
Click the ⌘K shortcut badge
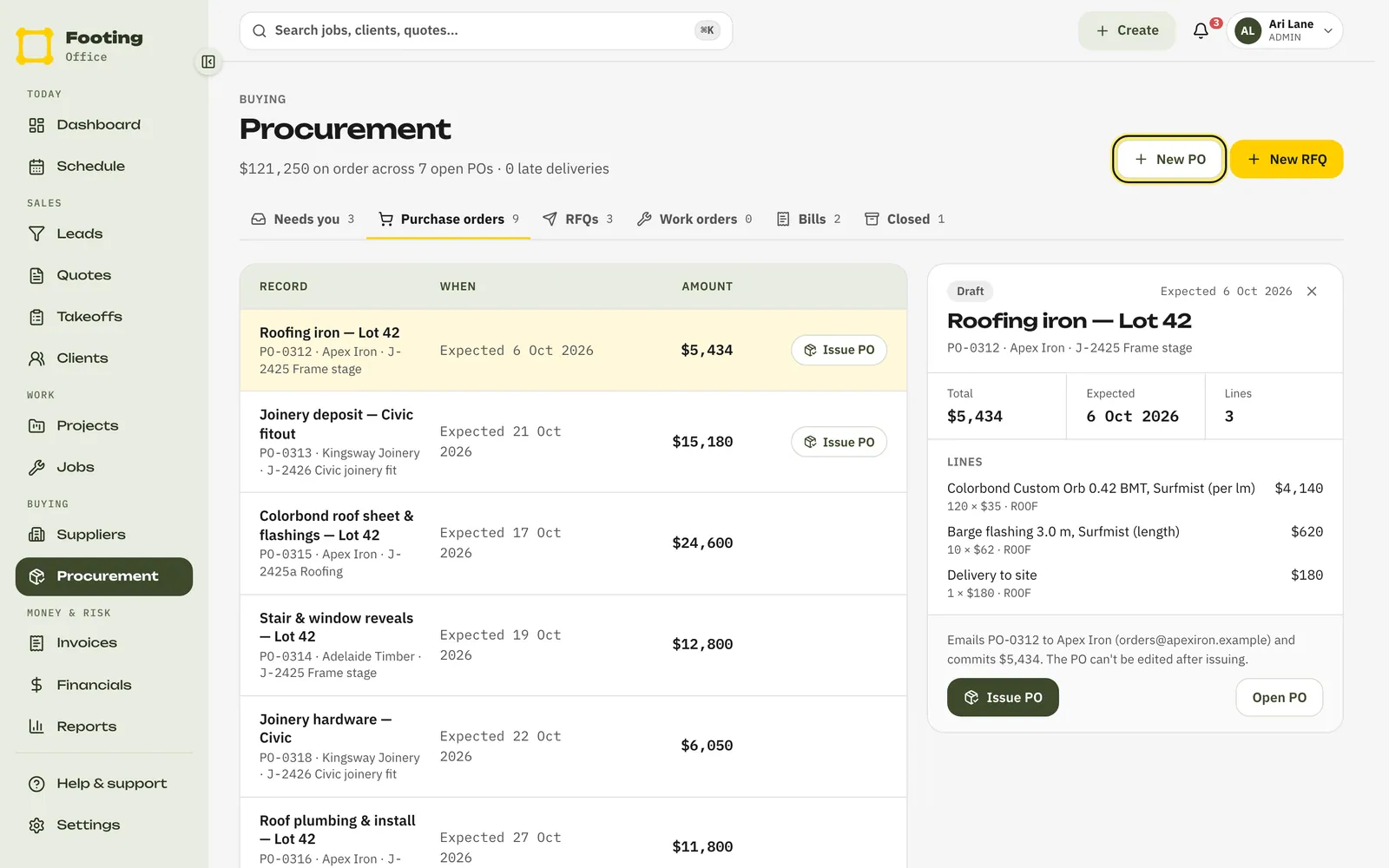click(x=707, y=30)
